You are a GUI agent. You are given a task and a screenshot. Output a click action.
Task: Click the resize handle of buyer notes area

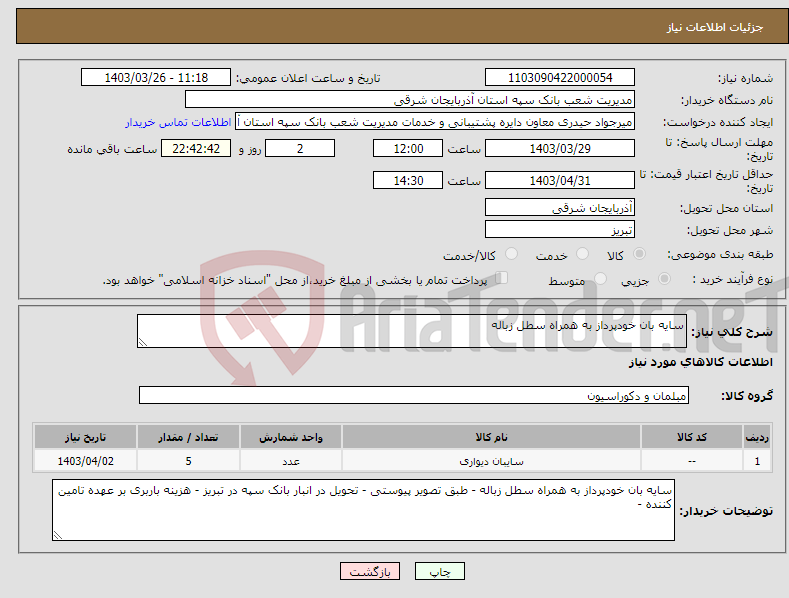(x=58, y=536)
